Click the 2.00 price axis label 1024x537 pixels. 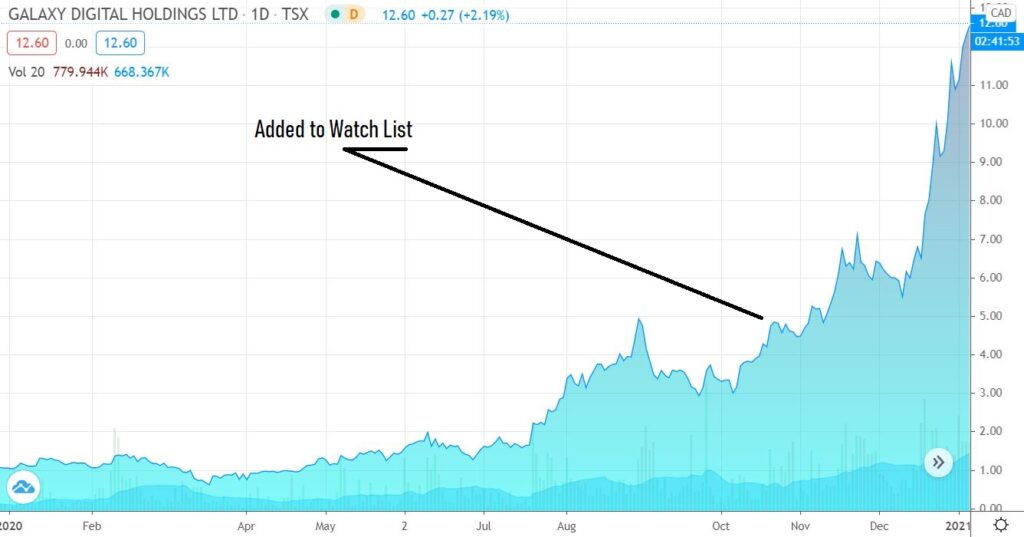coord(991,431)
